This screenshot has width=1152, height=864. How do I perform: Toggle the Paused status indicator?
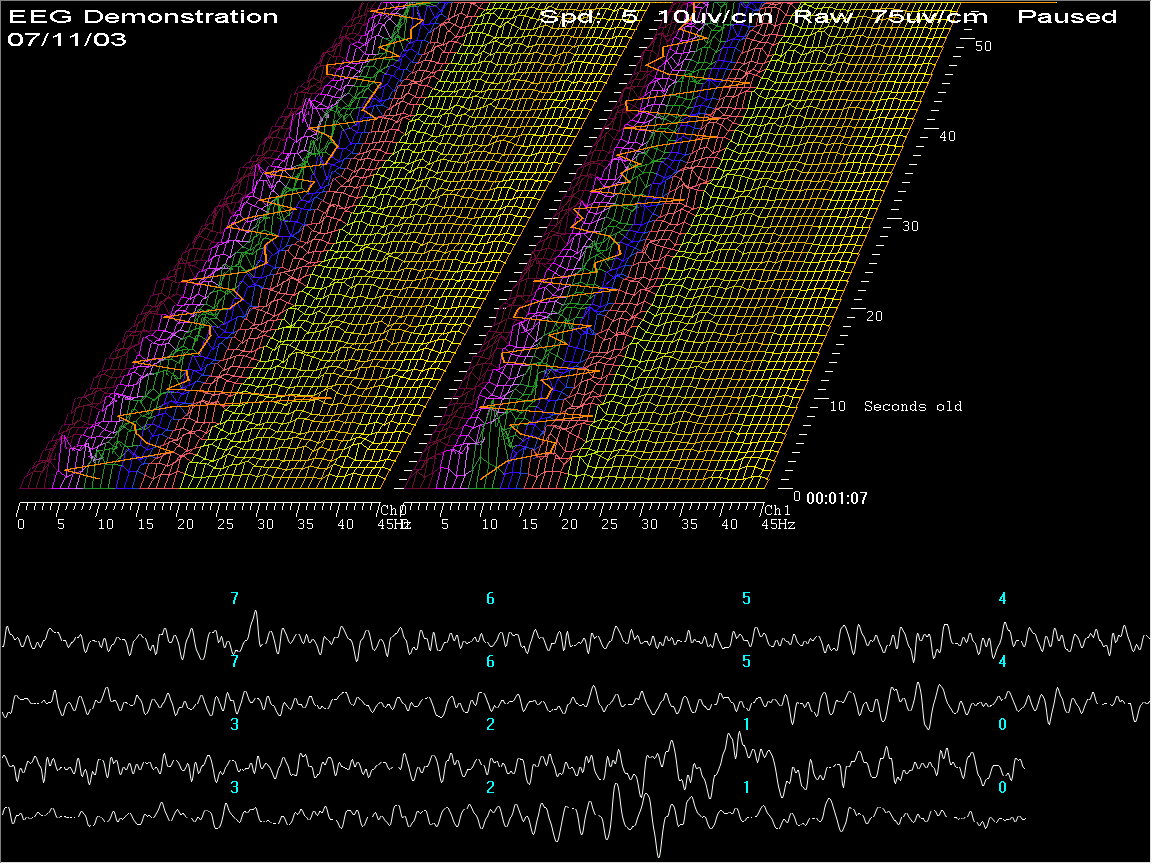coord(1066,17)
